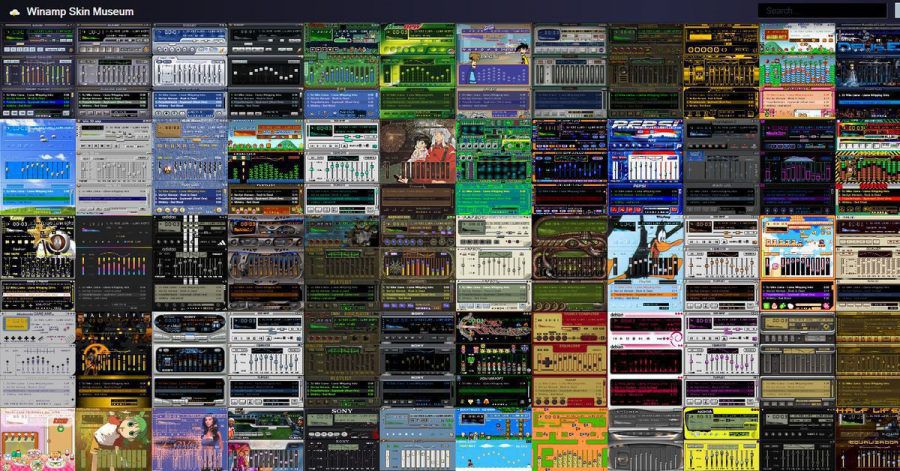Select the yellow Nokia skin thumbnail

(721, 439)
